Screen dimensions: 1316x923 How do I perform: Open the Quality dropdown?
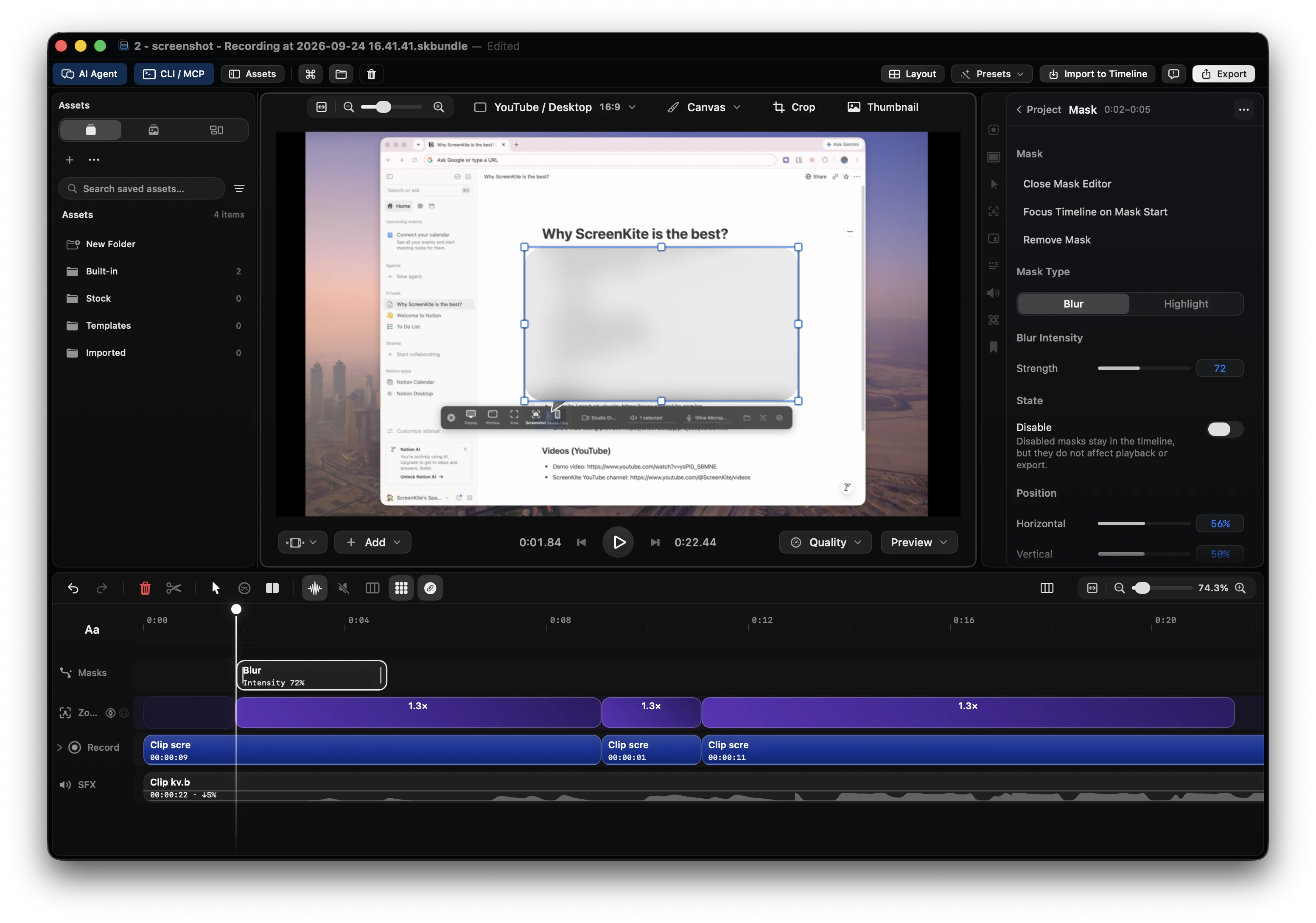coord(826,543)
